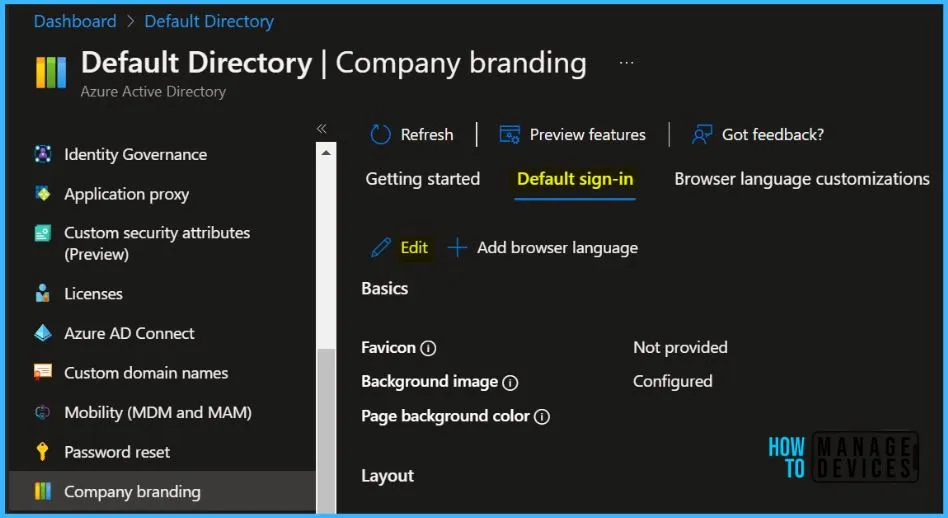Click the Azure AD Connect diamond icon

pos(42,333)
